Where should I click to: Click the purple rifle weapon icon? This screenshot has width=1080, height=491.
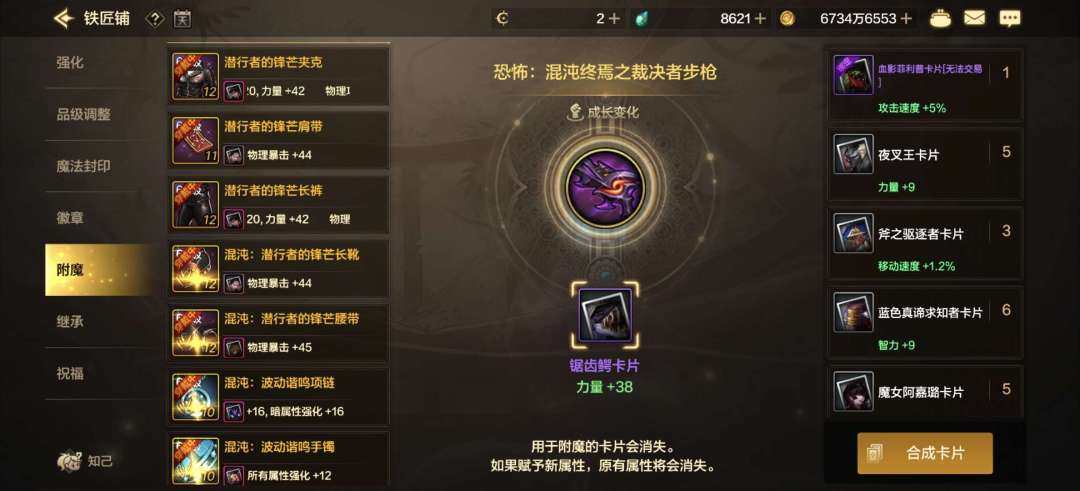[604, 187]
